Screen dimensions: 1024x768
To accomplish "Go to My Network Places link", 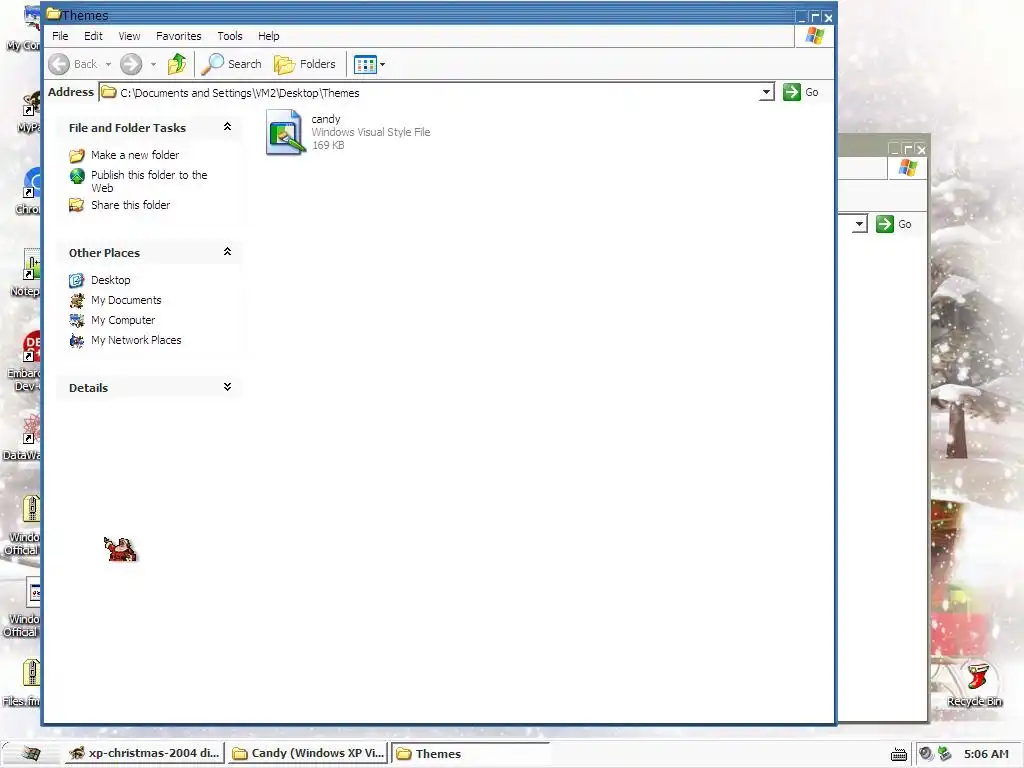I will 136,340.
